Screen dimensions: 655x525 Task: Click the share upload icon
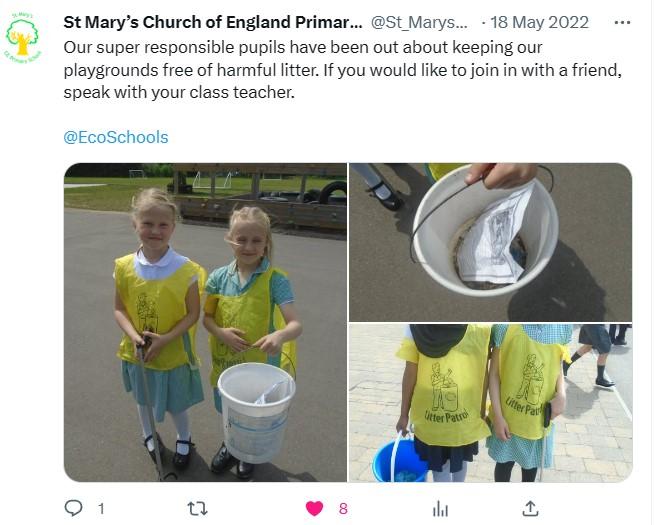[530, 508]
